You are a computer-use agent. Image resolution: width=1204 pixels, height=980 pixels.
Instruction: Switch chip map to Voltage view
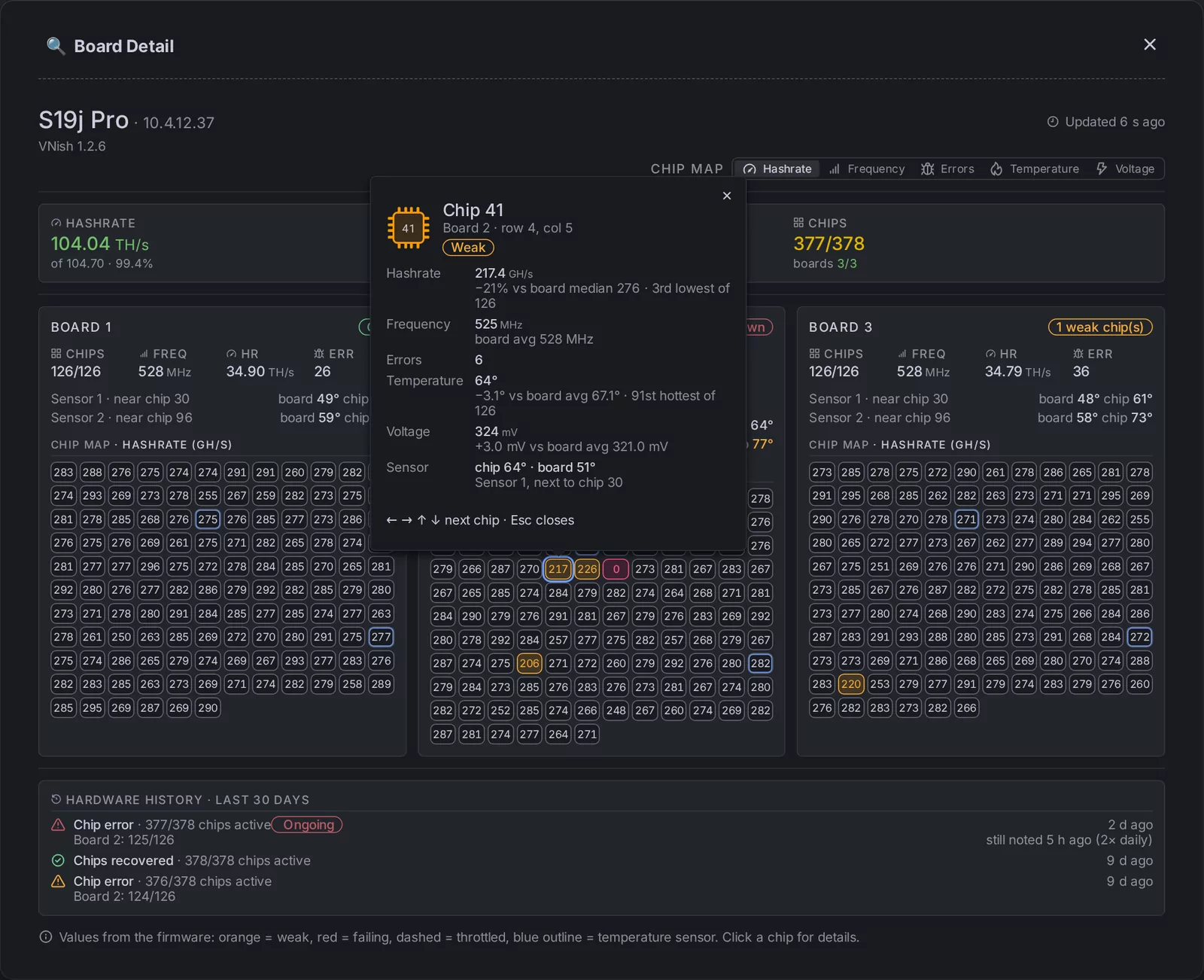[x=1125, y=169]
